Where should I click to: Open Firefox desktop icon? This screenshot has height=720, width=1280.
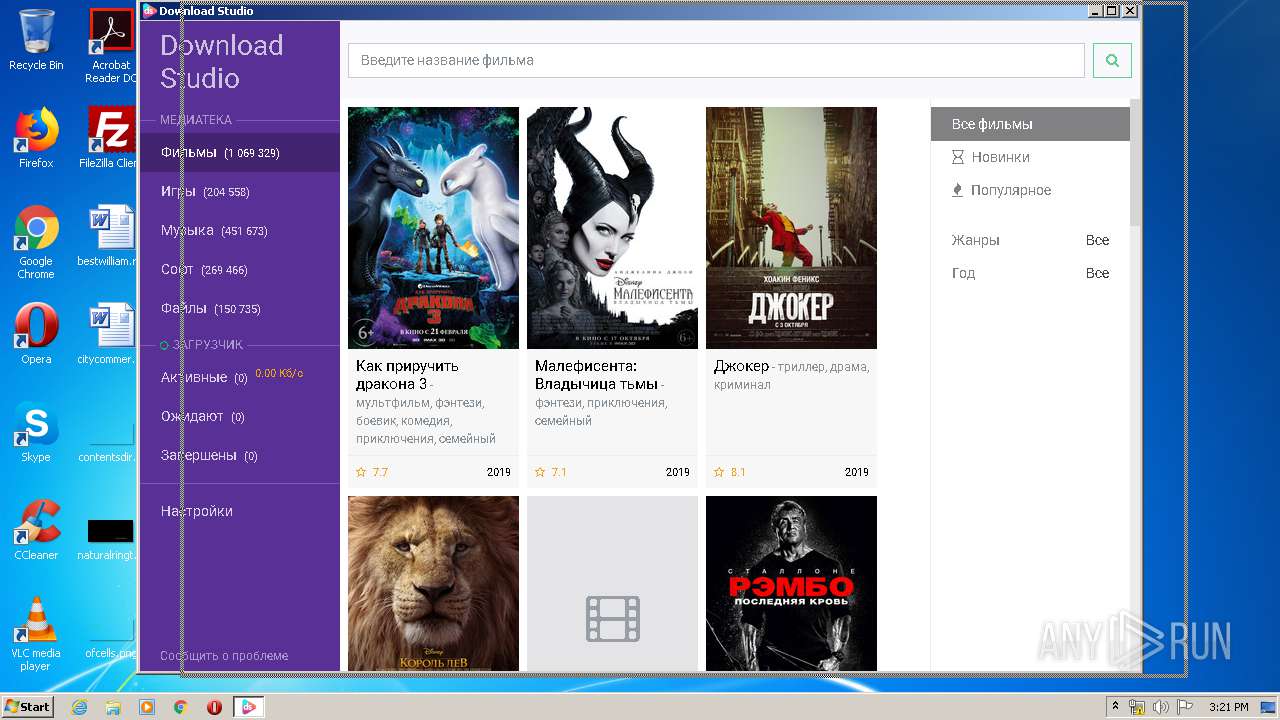[x=36, y=138]
